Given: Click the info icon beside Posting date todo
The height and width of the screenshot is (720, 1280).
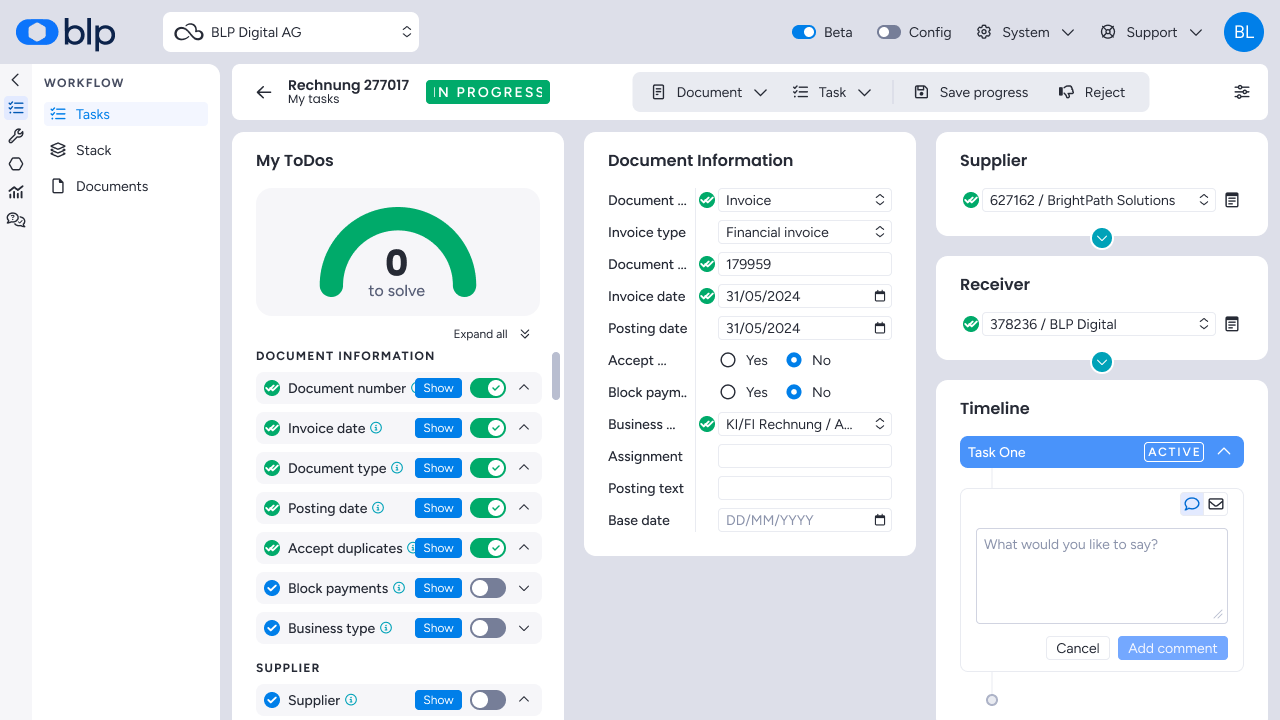Looking at the screenshot, I should (x=378, y=508).
